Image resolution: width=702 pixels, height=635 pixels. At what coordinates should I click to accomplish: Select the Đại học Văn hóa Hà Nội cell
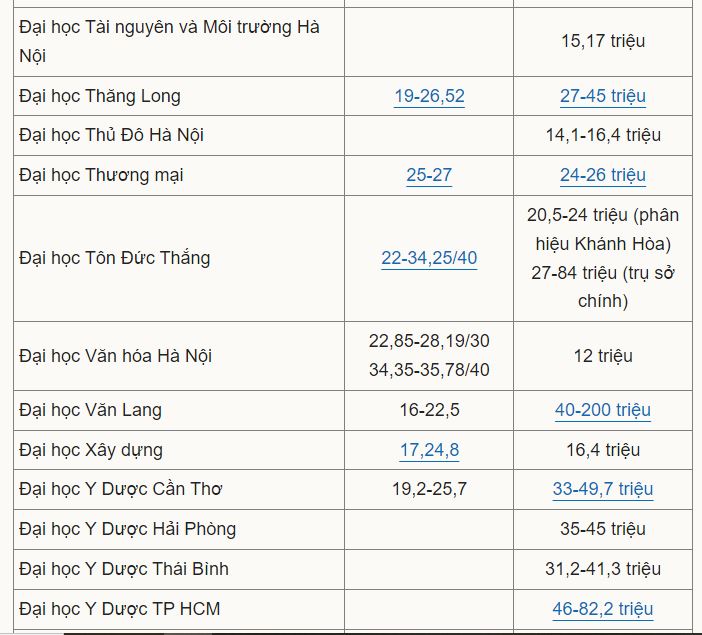(x=116, y=356)
